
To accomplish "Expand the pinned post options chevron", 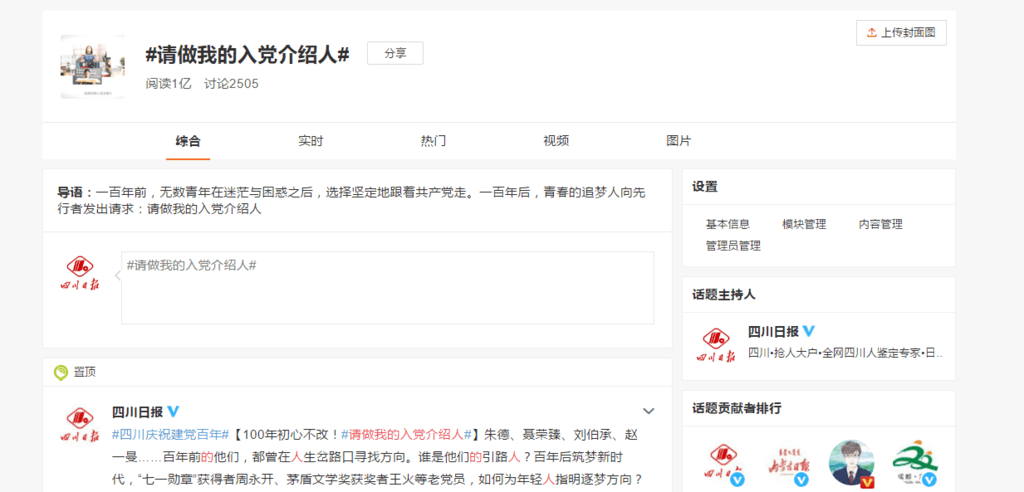I will pyautogui.click(x=648, y=411).
